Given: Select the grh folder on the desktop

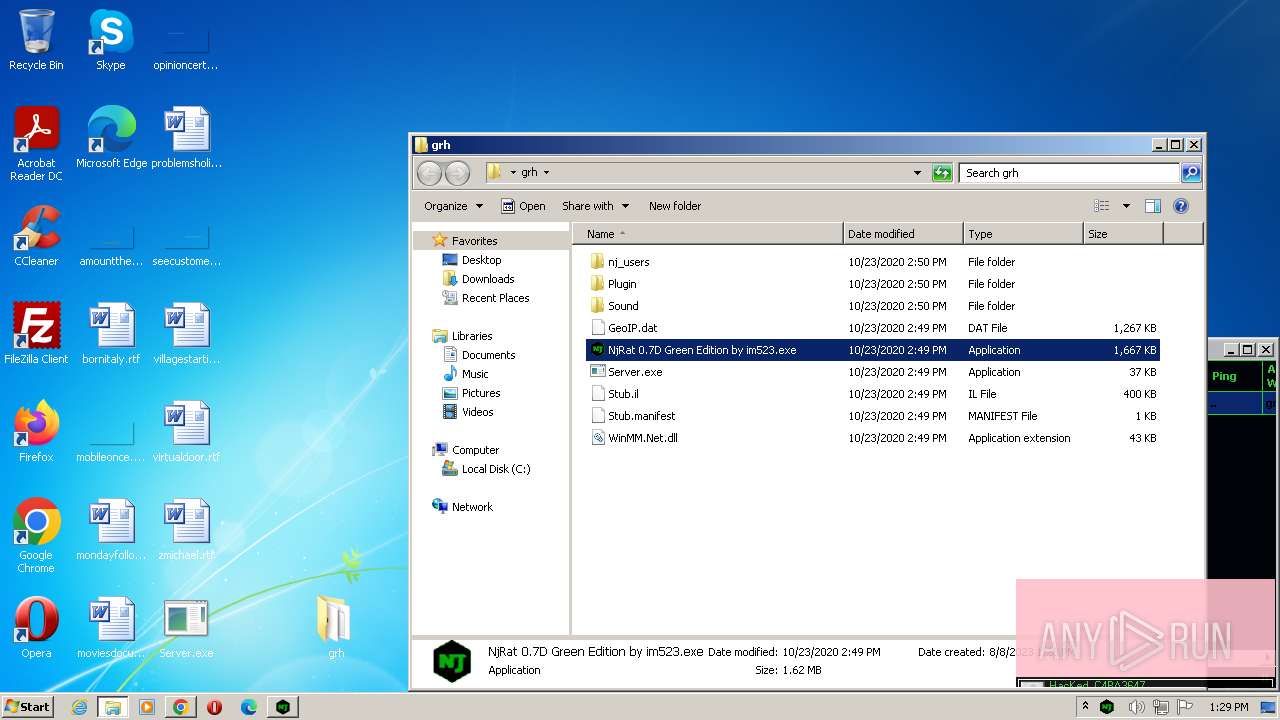Looking at the screenshot, I should (335, 628).
